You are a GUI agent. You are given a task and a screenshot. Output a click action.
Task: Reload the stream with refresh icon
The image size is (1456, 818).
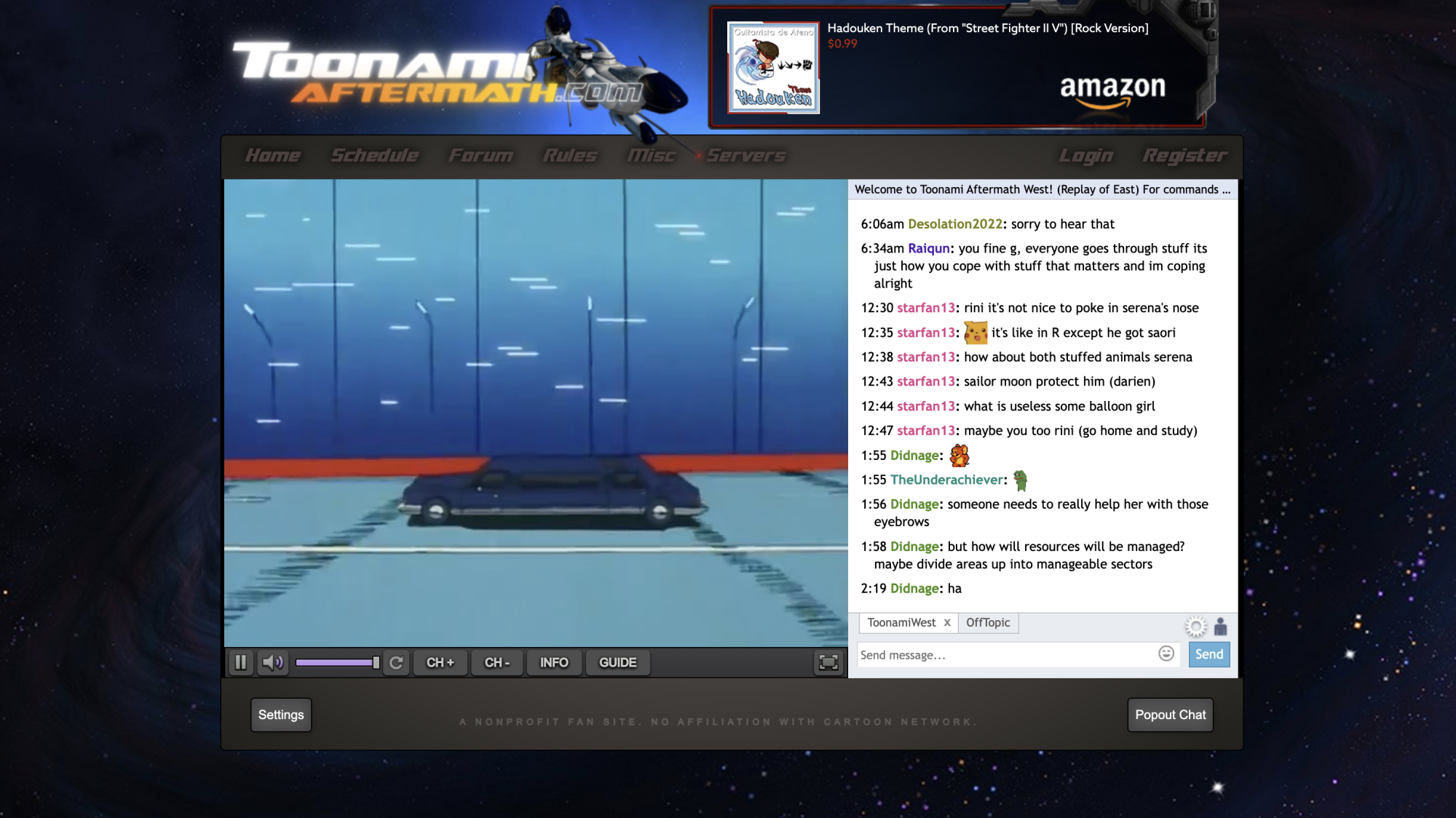pos(396,662)
